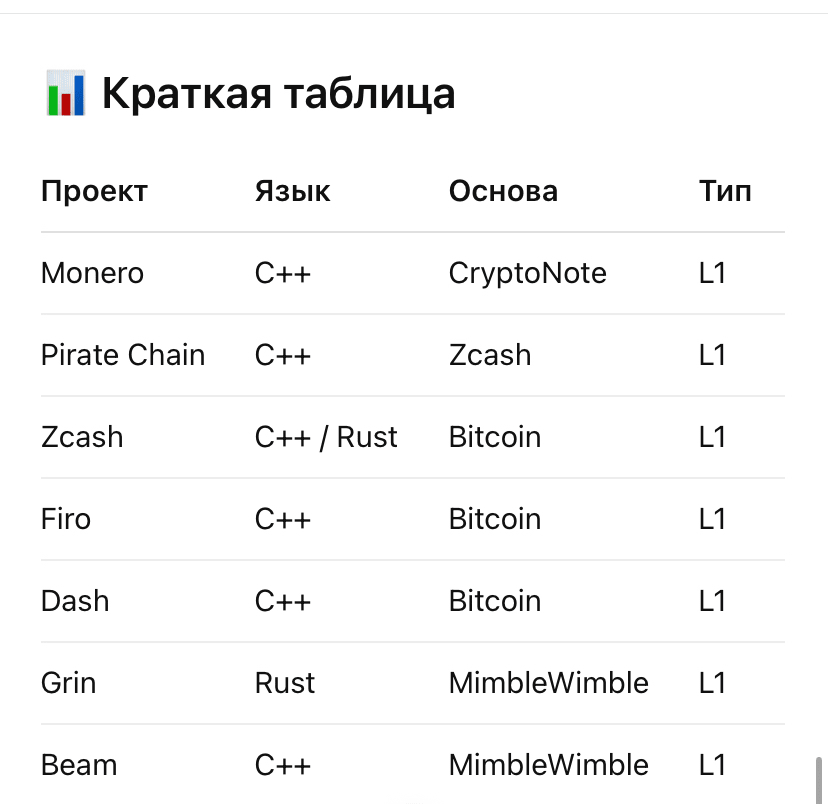Click the C++ / Rust language cell

(x=326, y=437)
